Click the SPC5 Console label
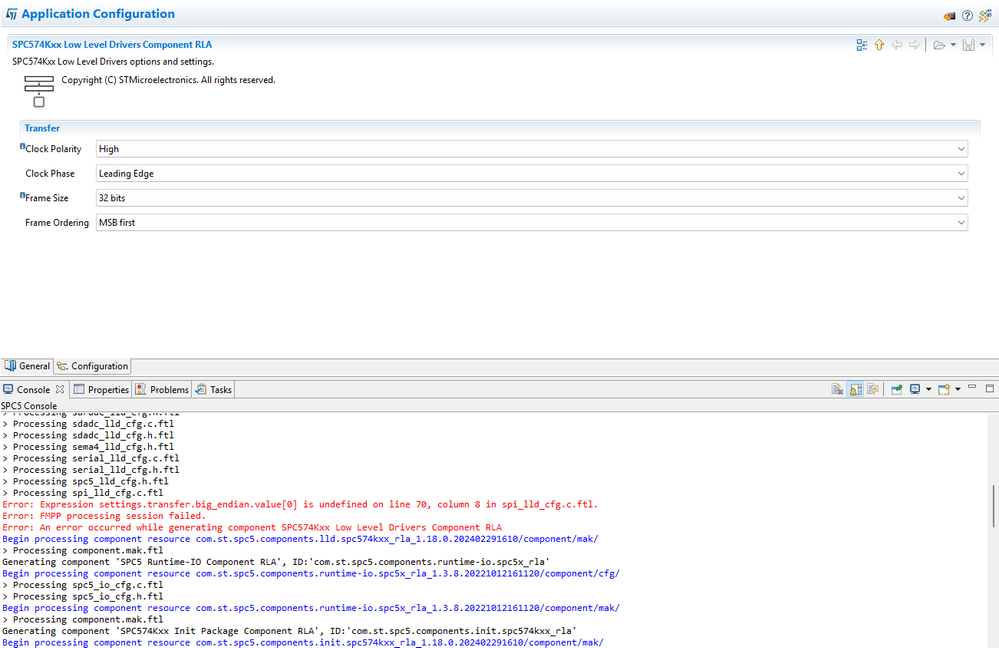 [x=29, y=406]
